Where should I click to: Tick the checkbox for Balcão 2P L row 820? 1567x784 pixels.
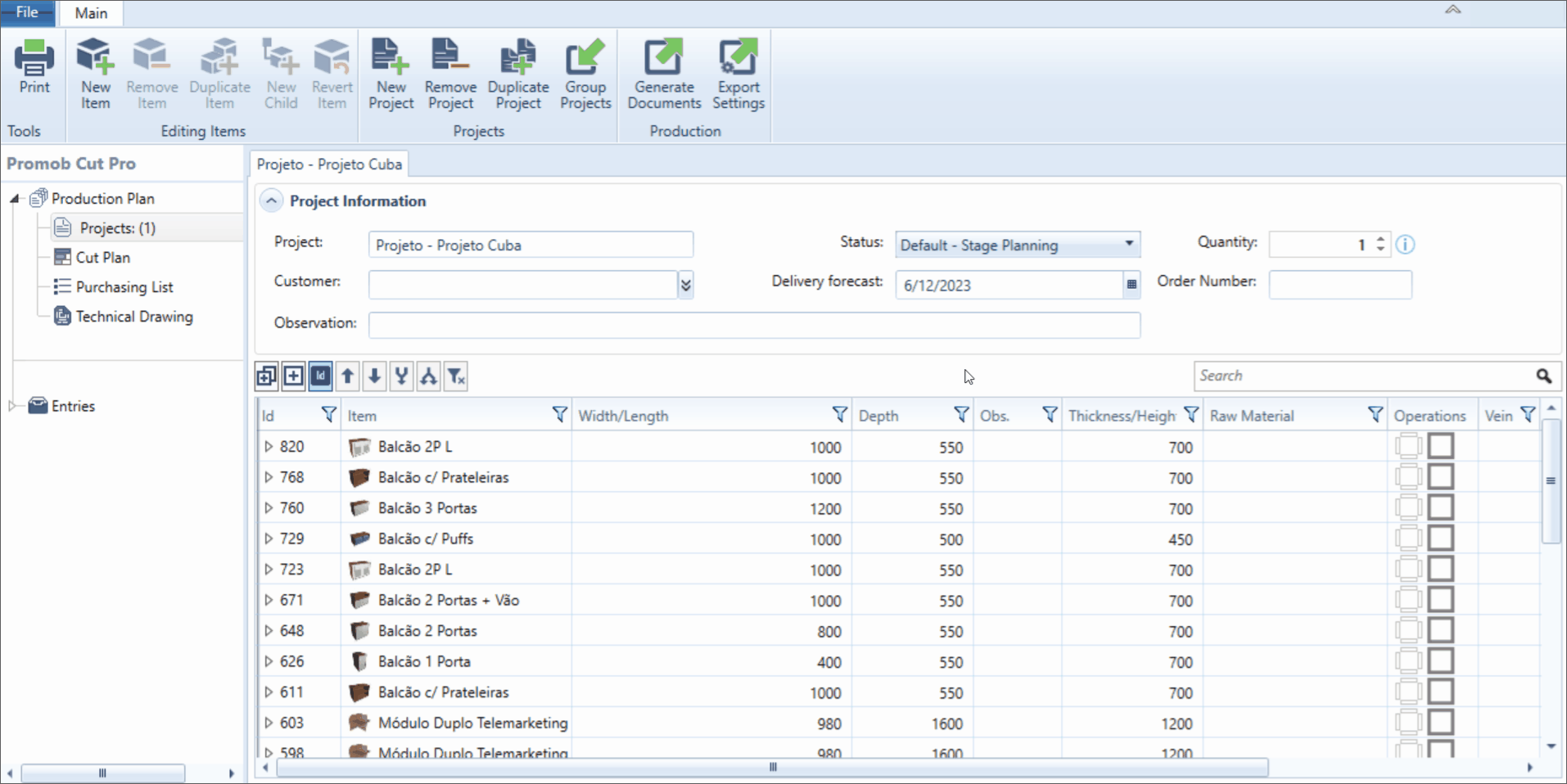coord(1441,446)
